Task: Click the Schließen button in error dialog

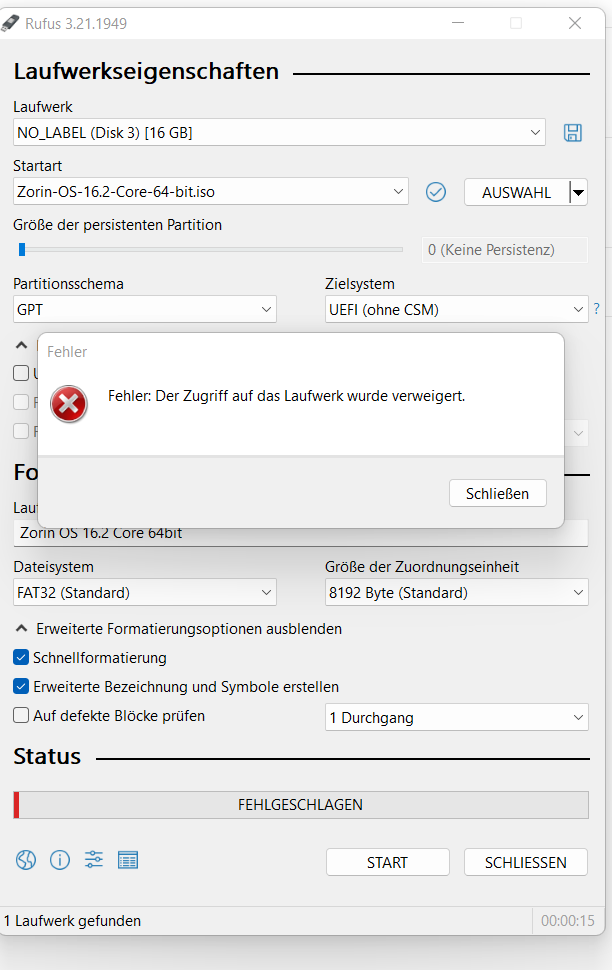Action: coord(498,493)
